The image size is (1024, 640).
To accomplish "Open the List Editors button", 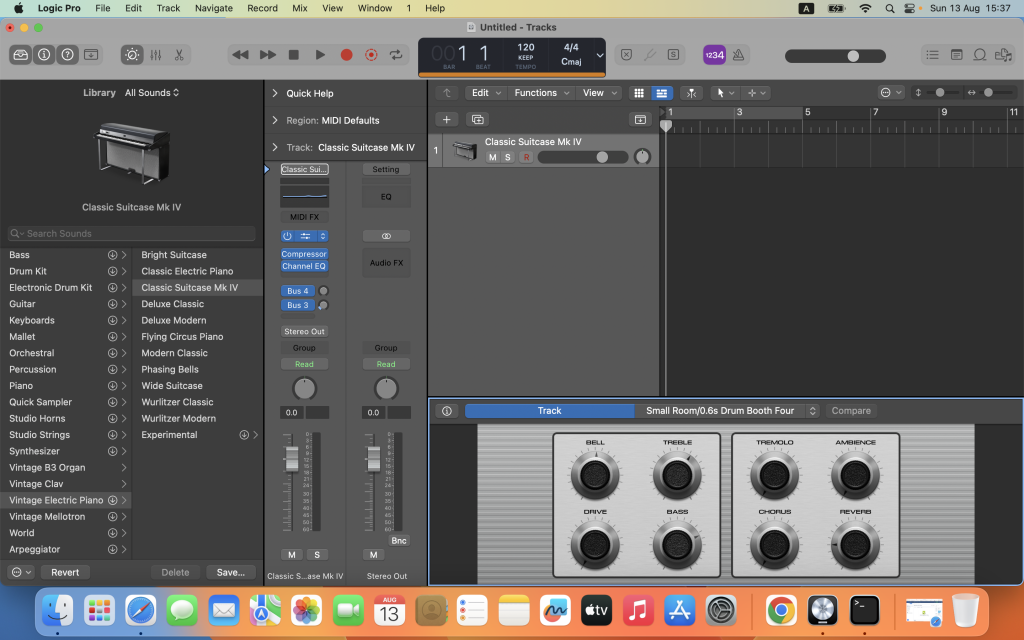I will point(933,55).
